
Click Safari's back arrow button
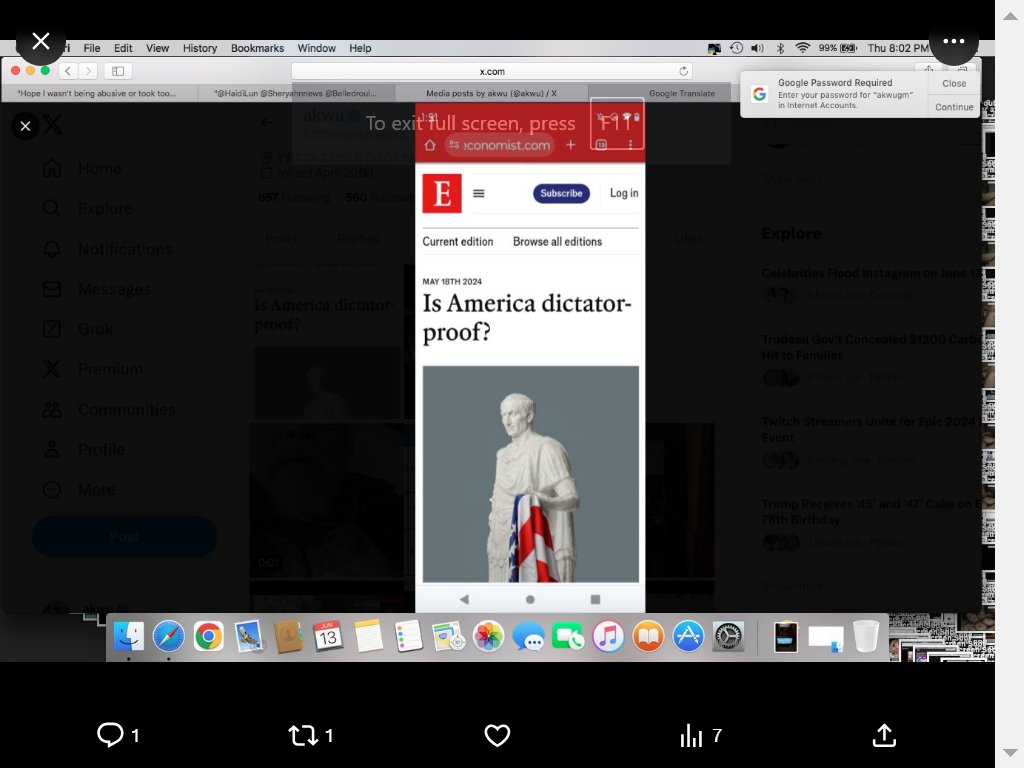tap(68, 71)
